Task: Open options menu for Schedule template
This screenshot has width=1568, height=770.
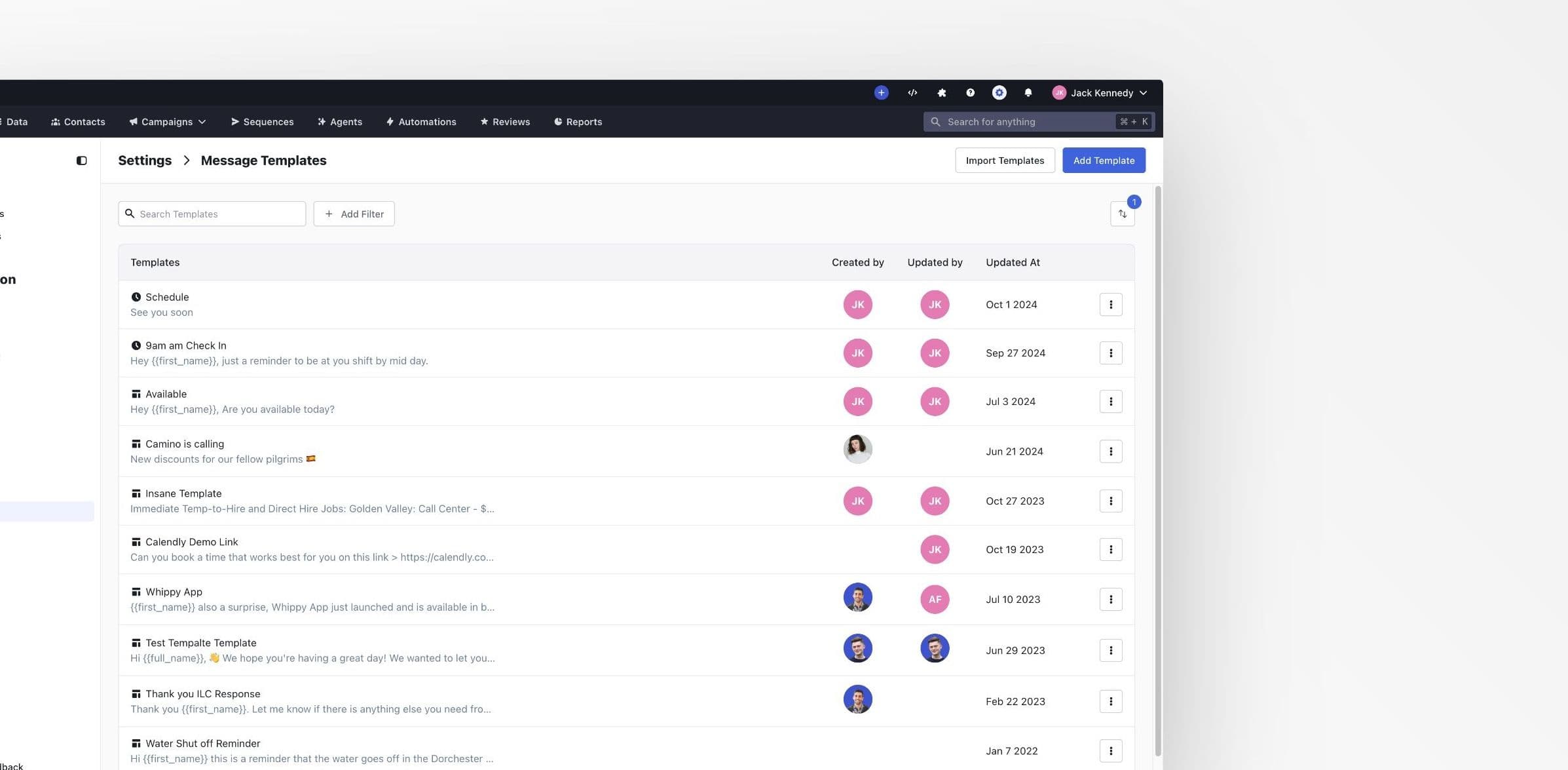Action: [x=1110, y=304]
